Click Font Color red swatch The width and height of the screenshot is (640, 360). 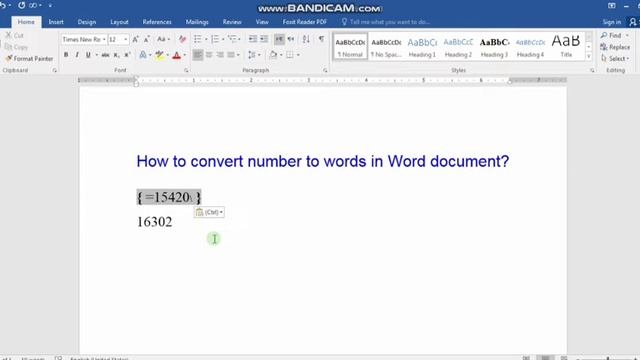[176, 55]
